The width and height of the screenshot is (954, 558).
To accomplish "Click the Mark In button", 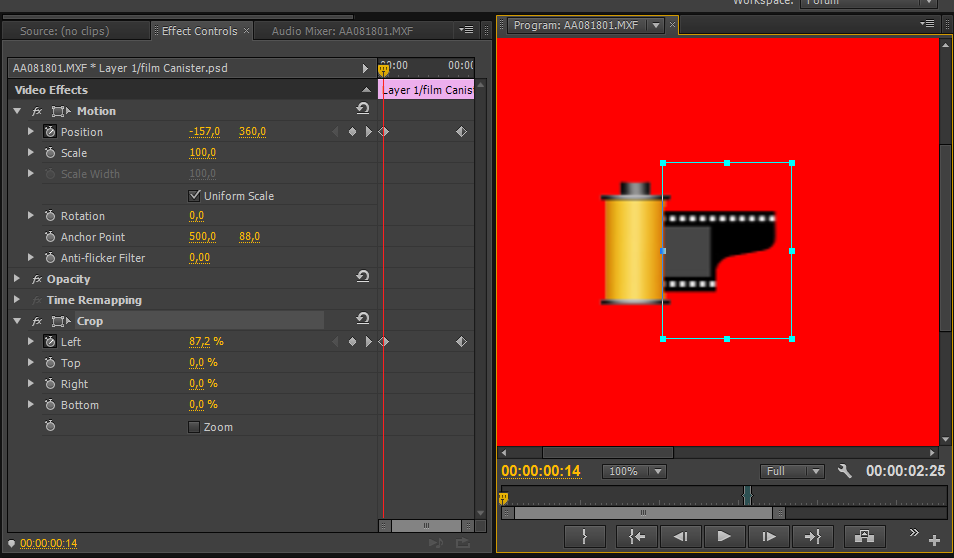I will click(584, 537).
